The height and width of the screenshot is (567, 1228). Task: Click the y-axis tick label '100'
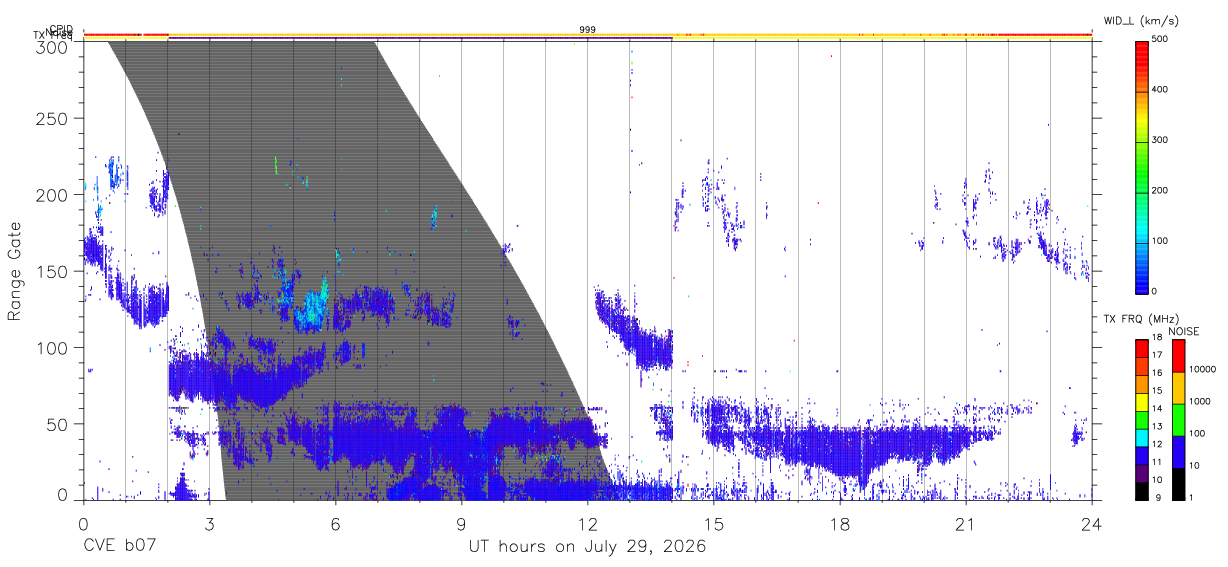point(53,348)
